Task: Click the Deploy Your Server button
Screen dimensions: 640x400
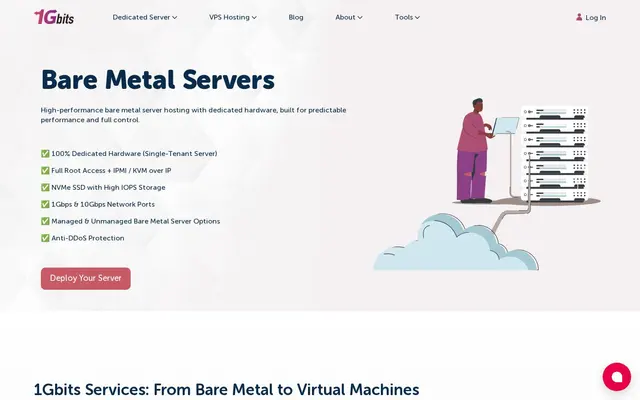Action: pos(86,278)
